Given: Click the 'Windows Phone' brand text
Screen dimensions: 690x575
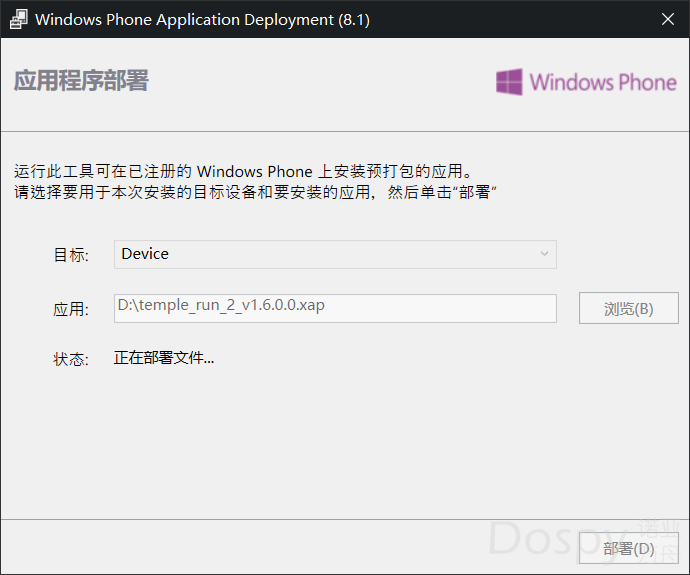Looking at the screenshot, I should pyautogui.click(x=603, y=82).
